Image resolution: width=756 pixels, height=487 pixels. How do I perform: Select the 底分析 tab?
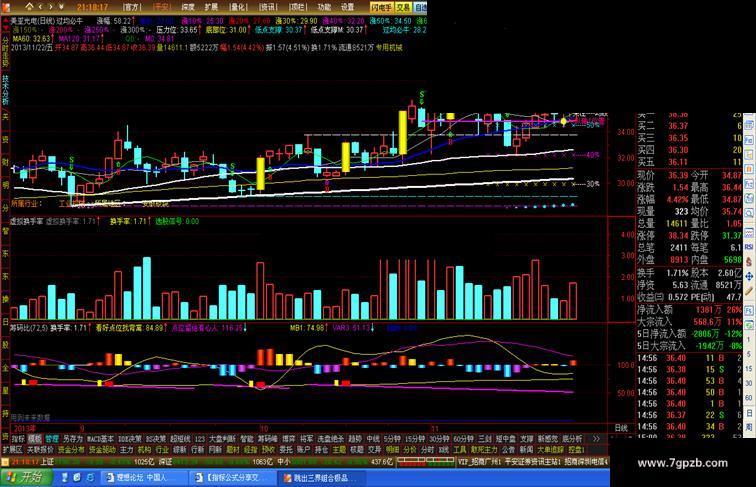[572, 439]
